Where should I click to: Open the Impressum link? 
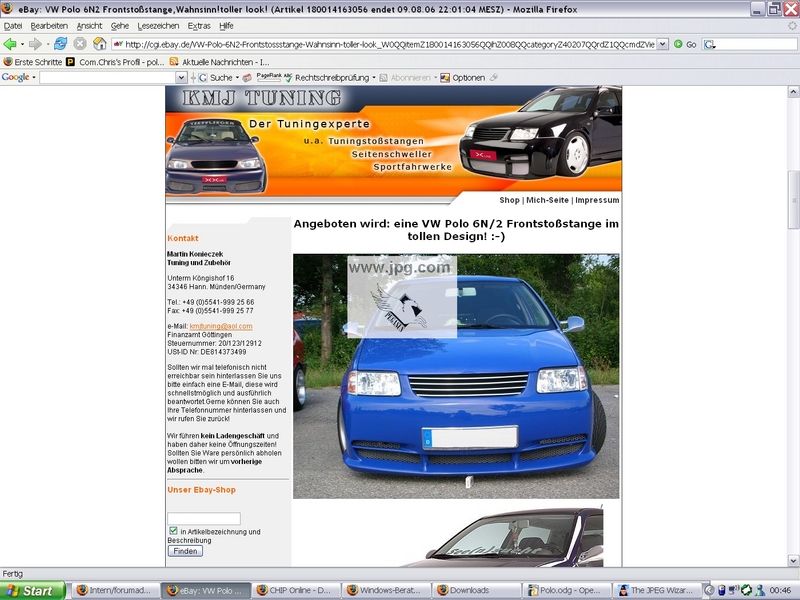(x=597, y=200)
